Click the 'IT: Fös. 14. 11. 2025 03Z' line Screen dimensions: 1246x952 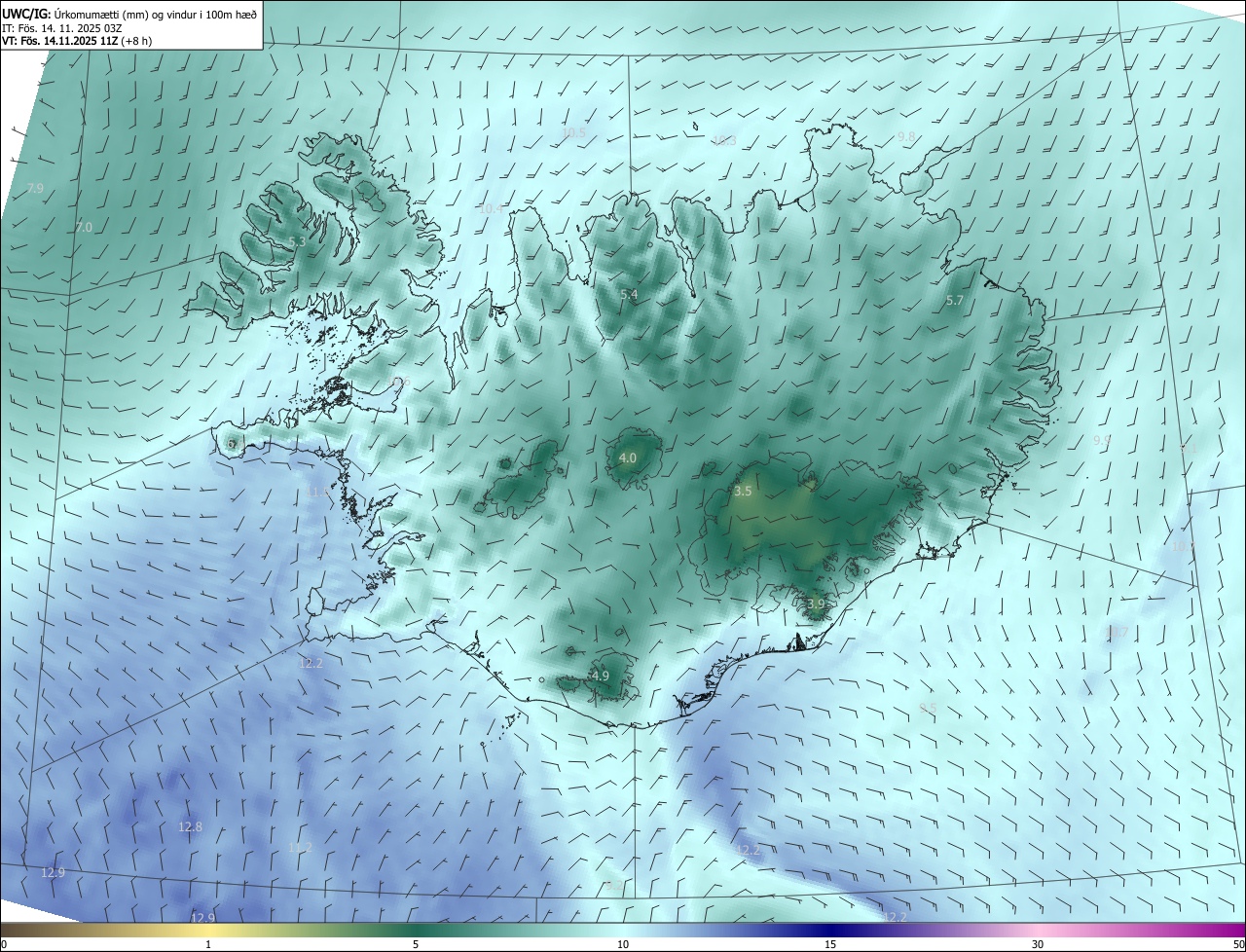pos(61,28)
